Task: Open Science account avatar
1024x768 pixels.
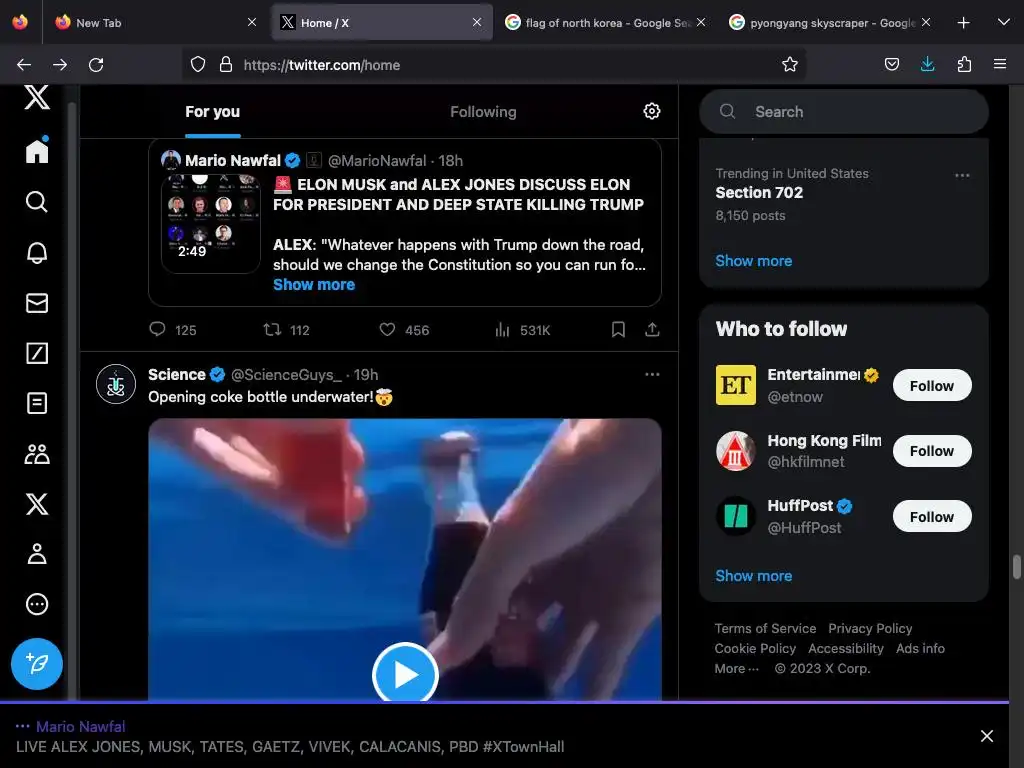Action: (x=116, y=384)
